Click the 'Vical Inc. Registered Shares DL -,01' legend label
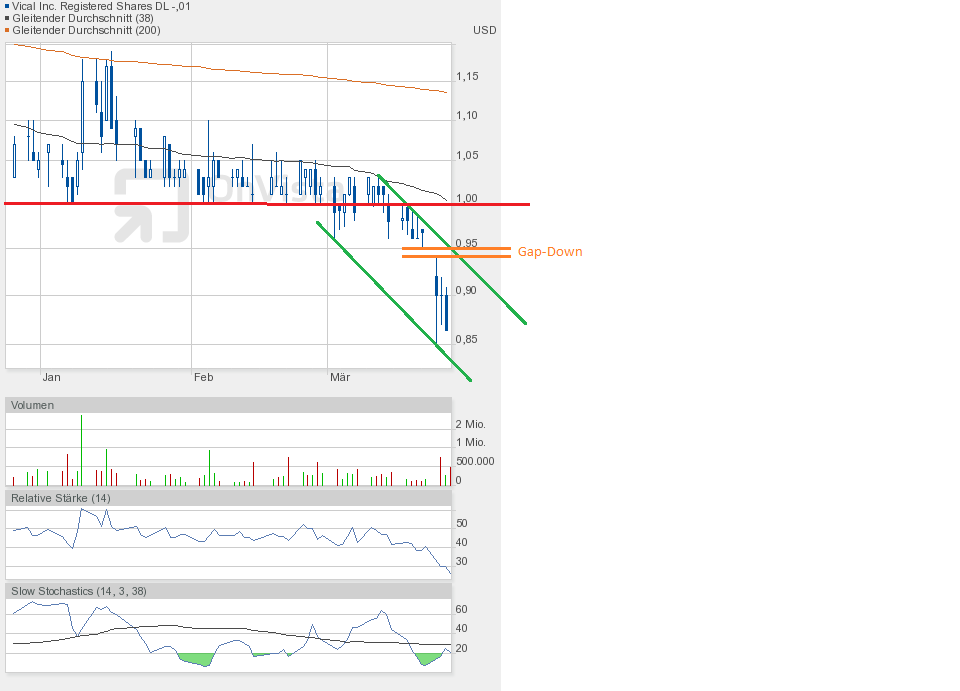960x691 pixels. click(x=102, y=6)
